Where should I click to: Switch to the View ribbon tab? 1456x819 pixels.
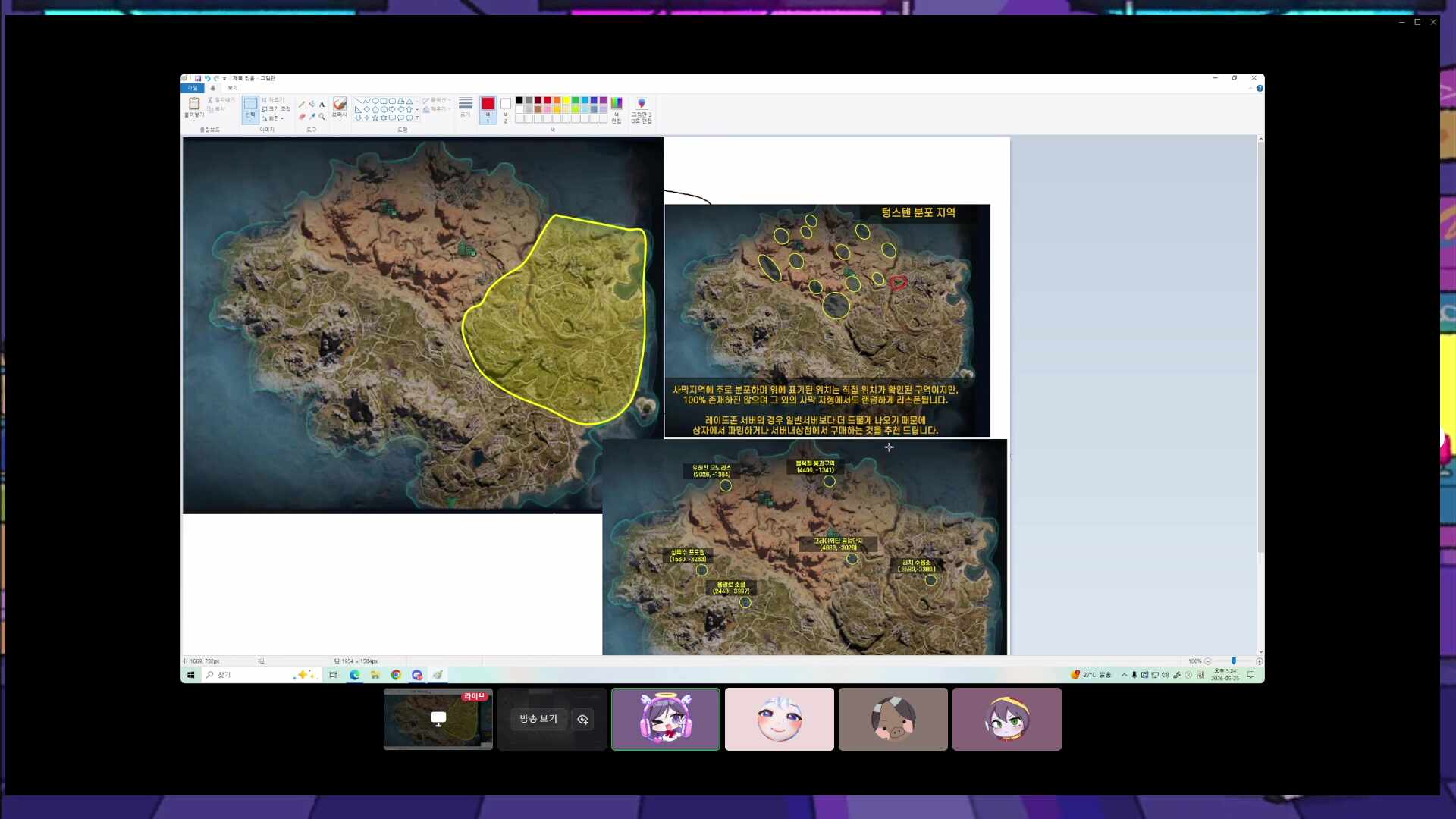(x=233, y=88)
